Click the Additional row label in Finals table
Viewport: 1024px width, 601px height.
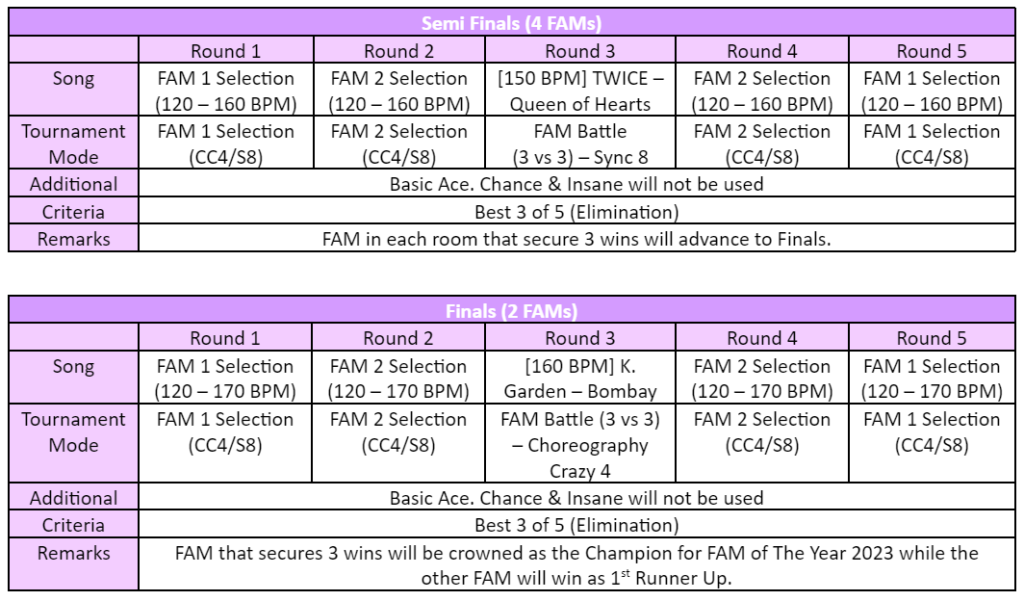(x=73, y=498)
